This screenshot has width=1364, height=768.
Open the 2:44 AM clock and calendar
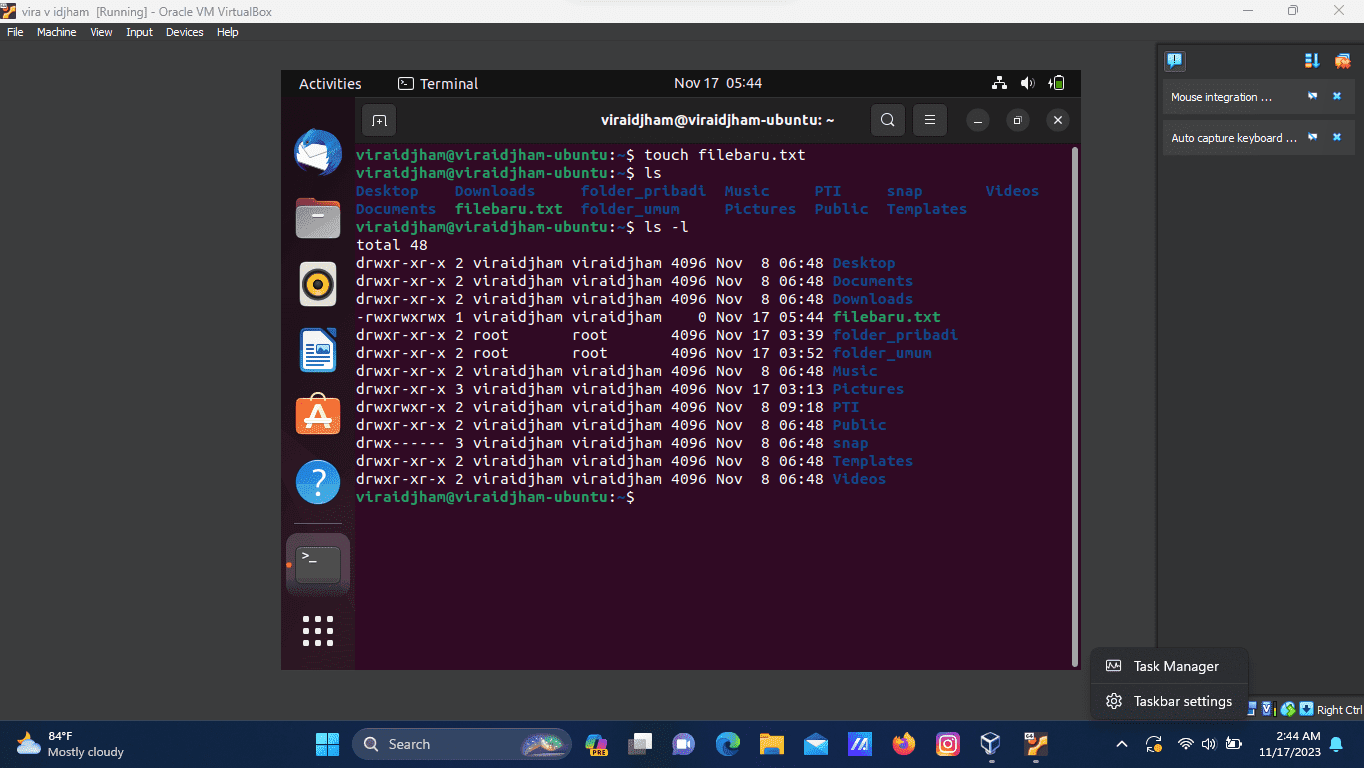coord(1290,744)
